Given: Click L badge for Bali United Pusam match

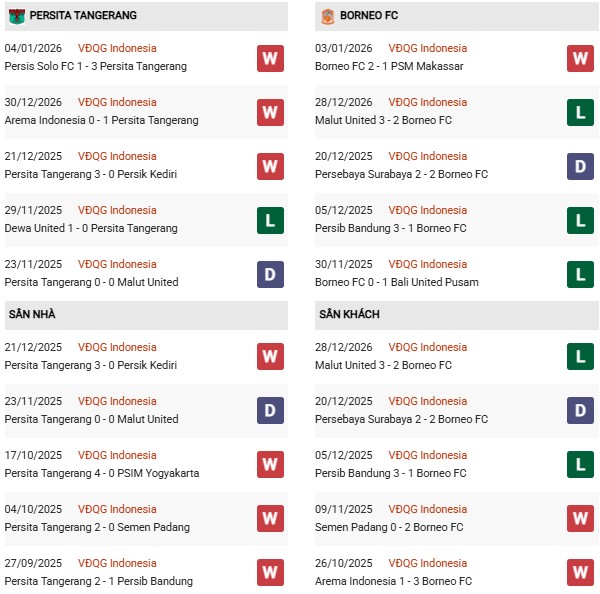Looking at the screenshot, I should tap(580, 274).
